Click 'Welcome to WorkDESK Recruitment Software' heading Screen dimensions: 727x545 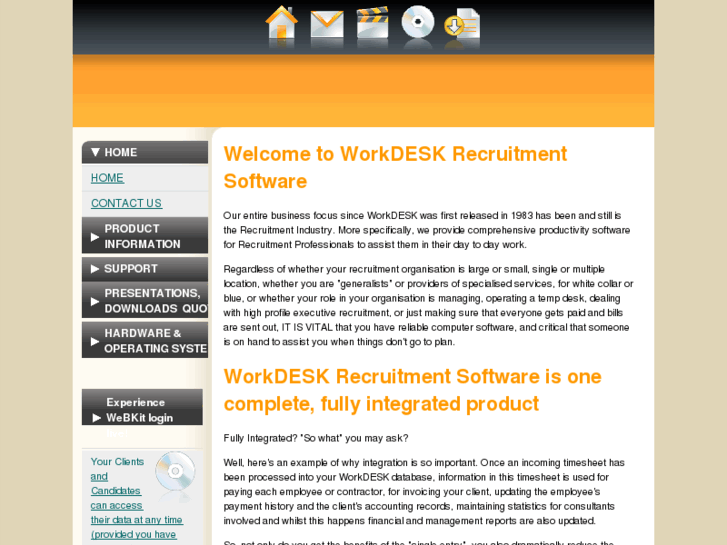tap(395, 167)
